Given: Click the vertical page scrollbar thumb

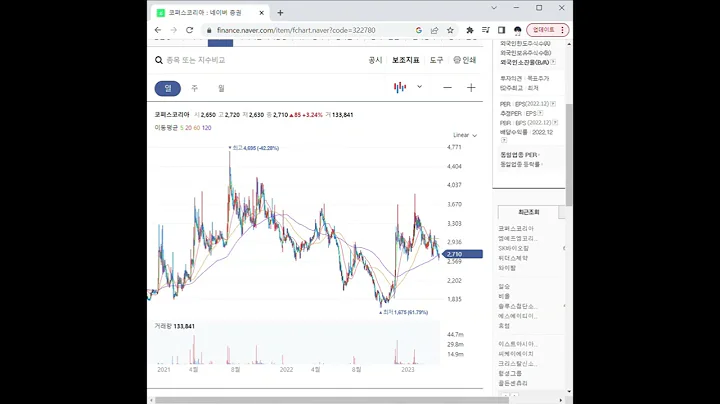Looking at the screenshot, I should (569, 155).
